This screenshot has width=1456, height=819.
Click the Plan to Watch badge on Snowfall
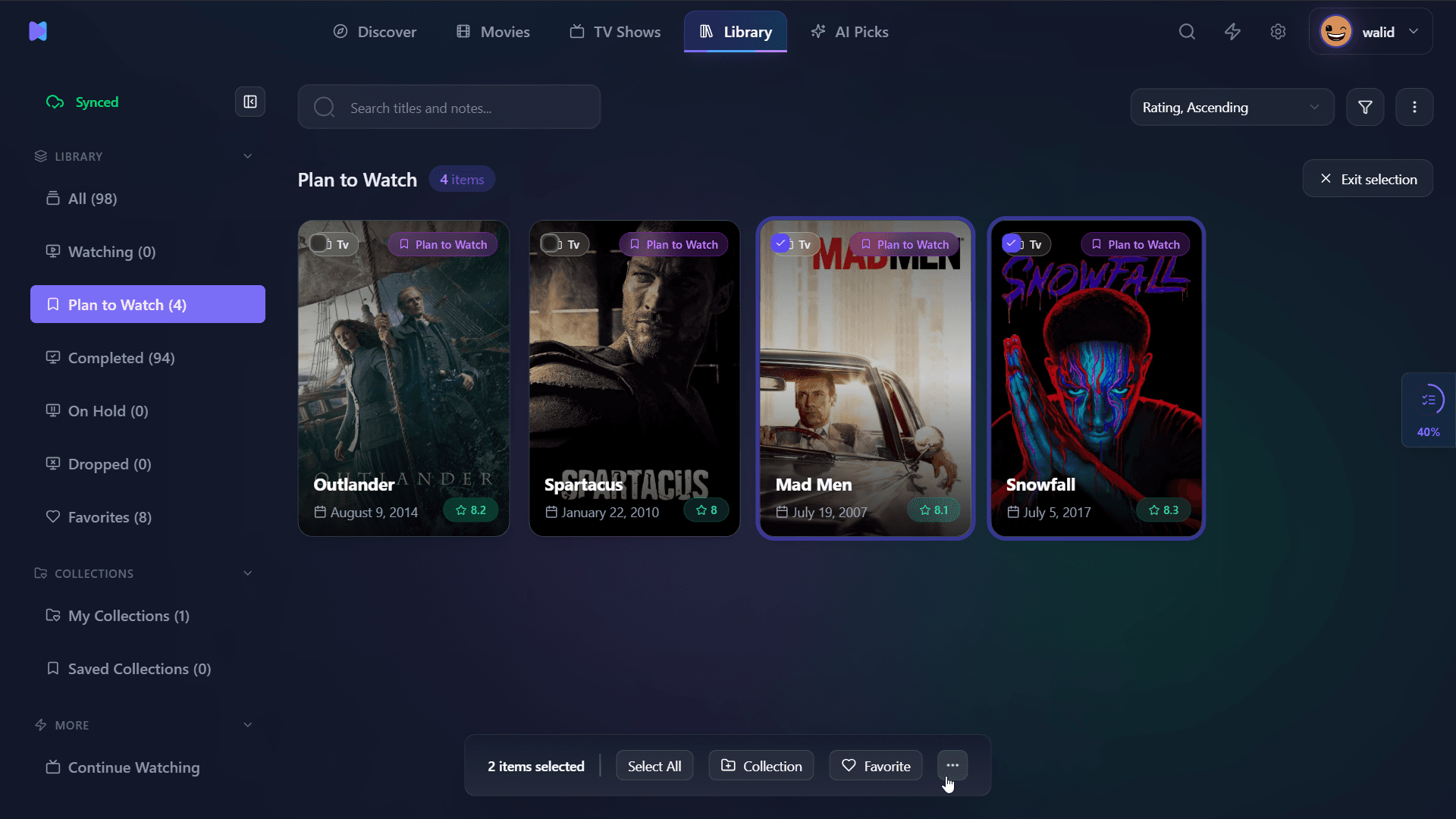tap(1135, 244)
